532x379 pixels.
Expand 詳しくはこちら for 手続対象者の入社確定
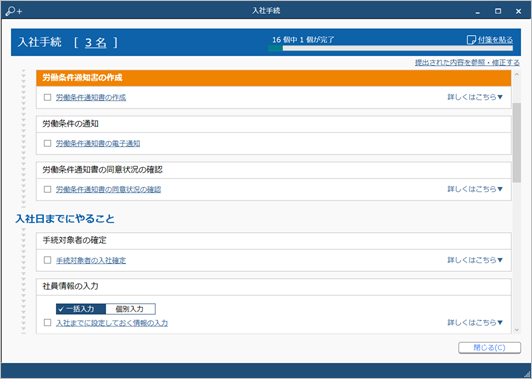(x=475, y=260)
